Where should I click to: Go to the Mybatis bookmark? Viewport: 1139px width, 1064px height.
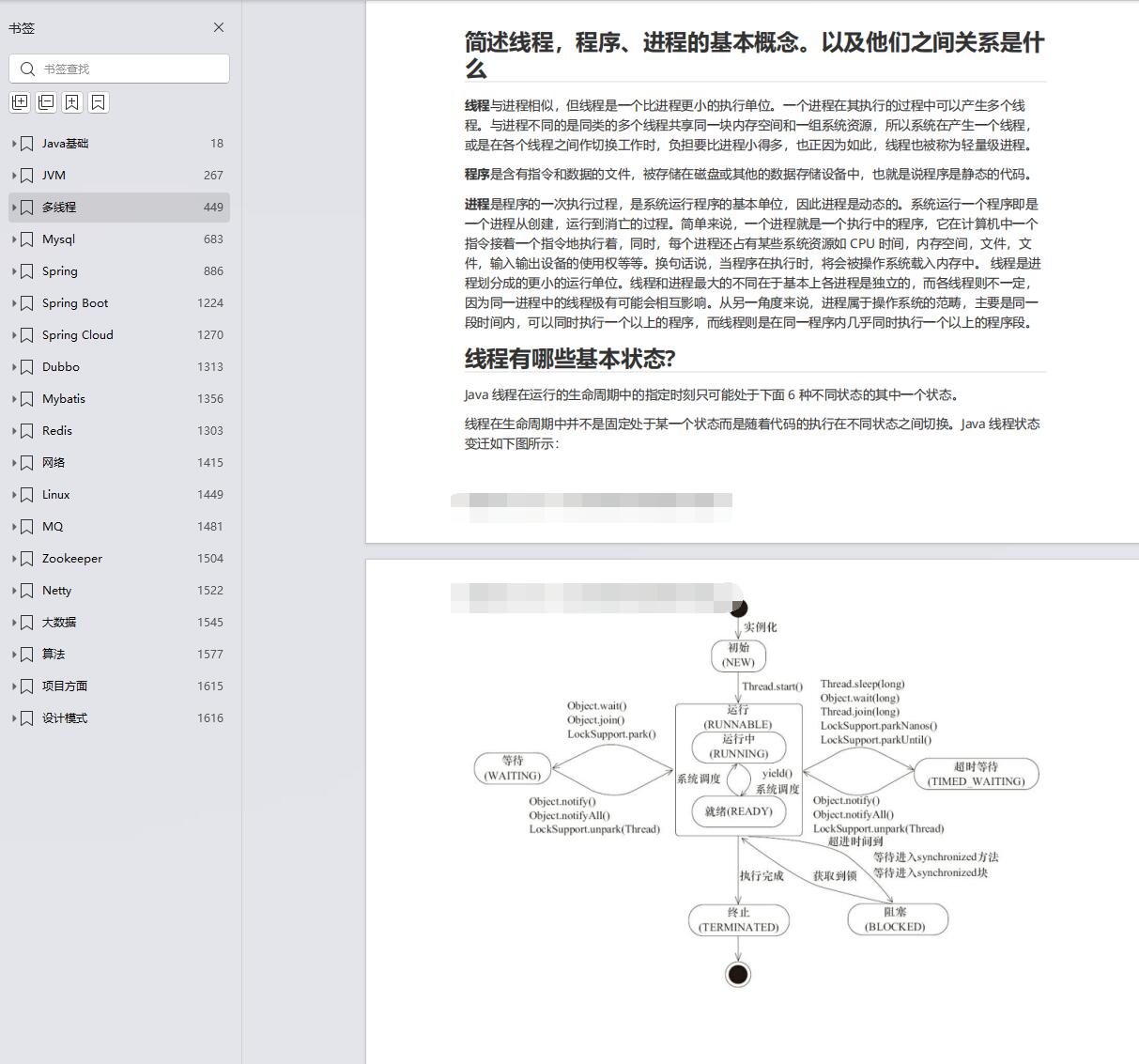pyautogui.click(x=63, y=399)
